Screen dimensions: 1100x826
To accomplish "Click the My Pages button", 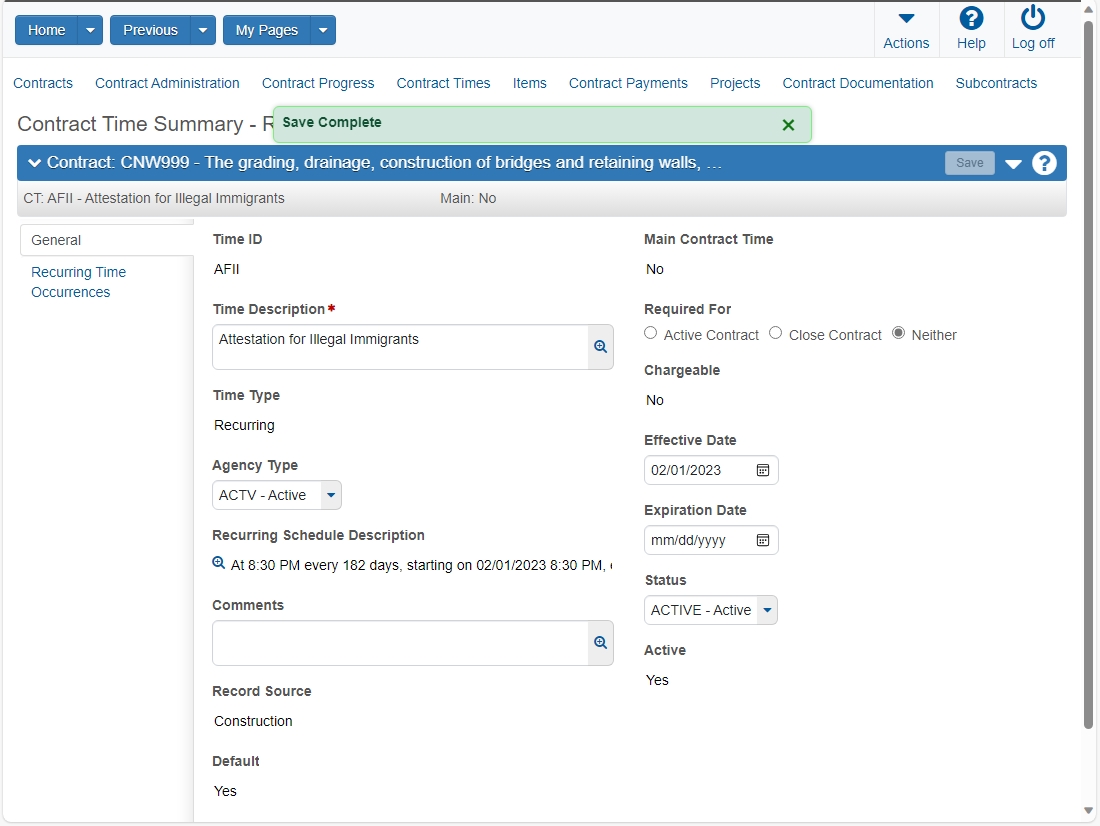I will tap(267, 30).
